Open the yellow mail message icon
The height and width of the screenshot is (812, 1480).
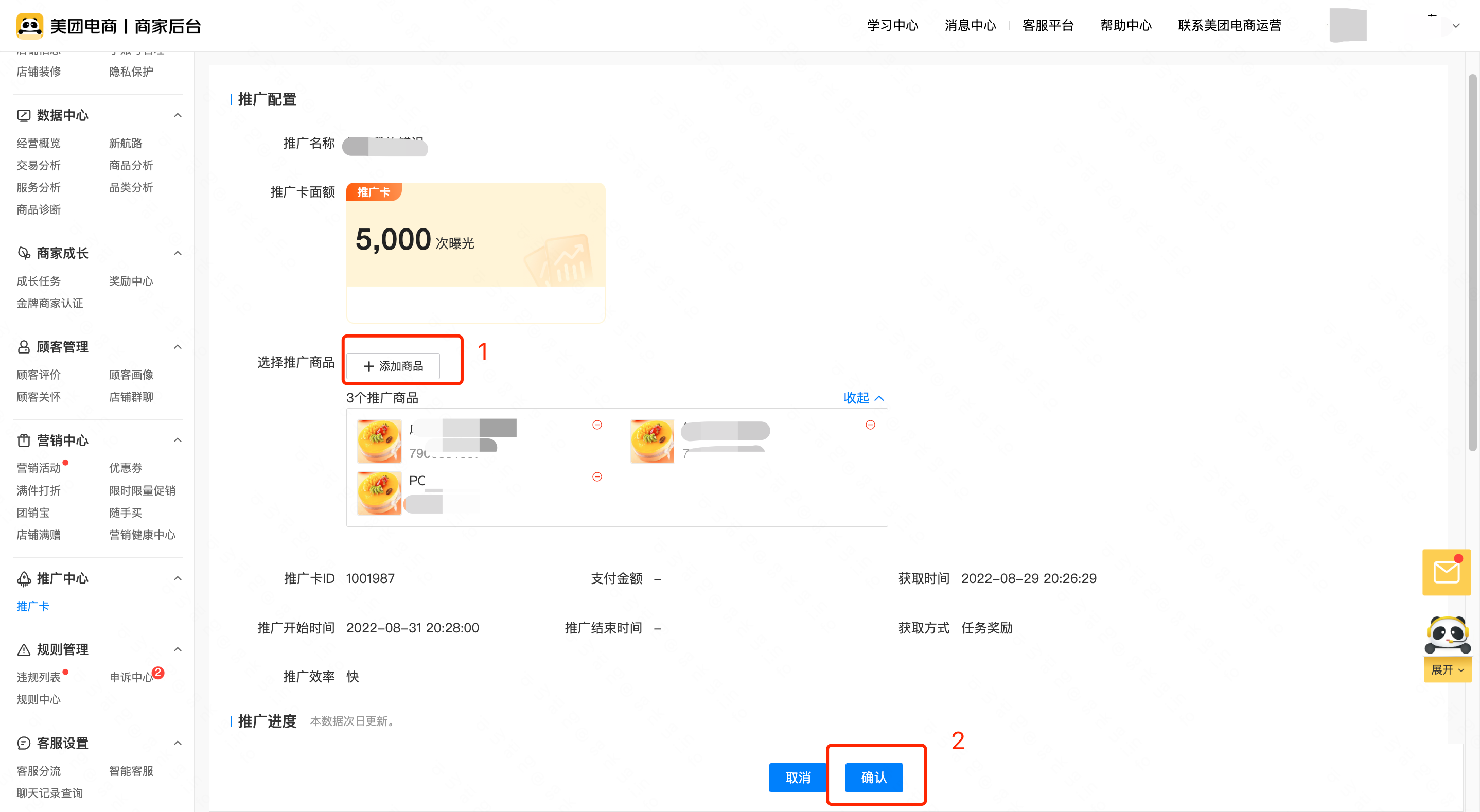click(1446, 572)
